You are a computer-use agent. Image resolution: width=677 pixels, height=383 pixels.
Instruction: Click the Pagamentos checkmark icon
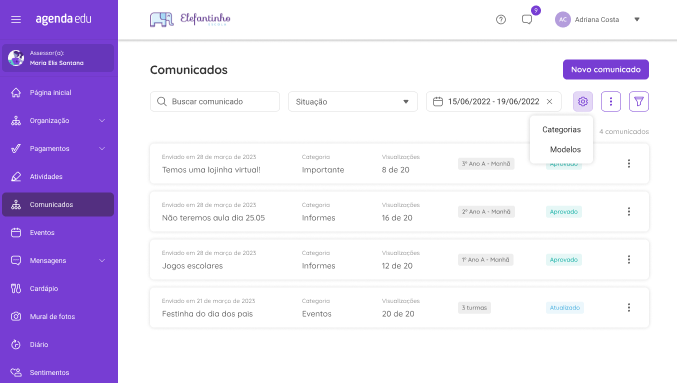pos(16,149)
